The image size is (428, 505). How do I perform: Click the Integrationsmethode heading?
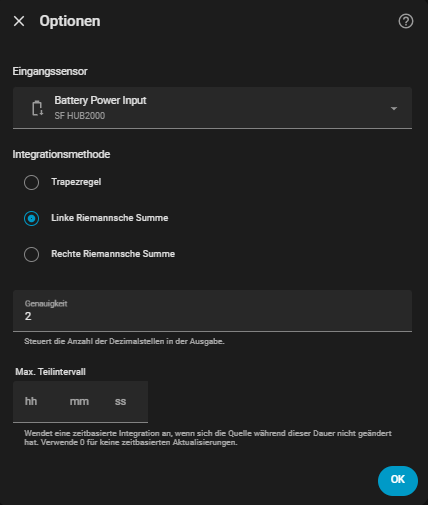coord(61,154)
